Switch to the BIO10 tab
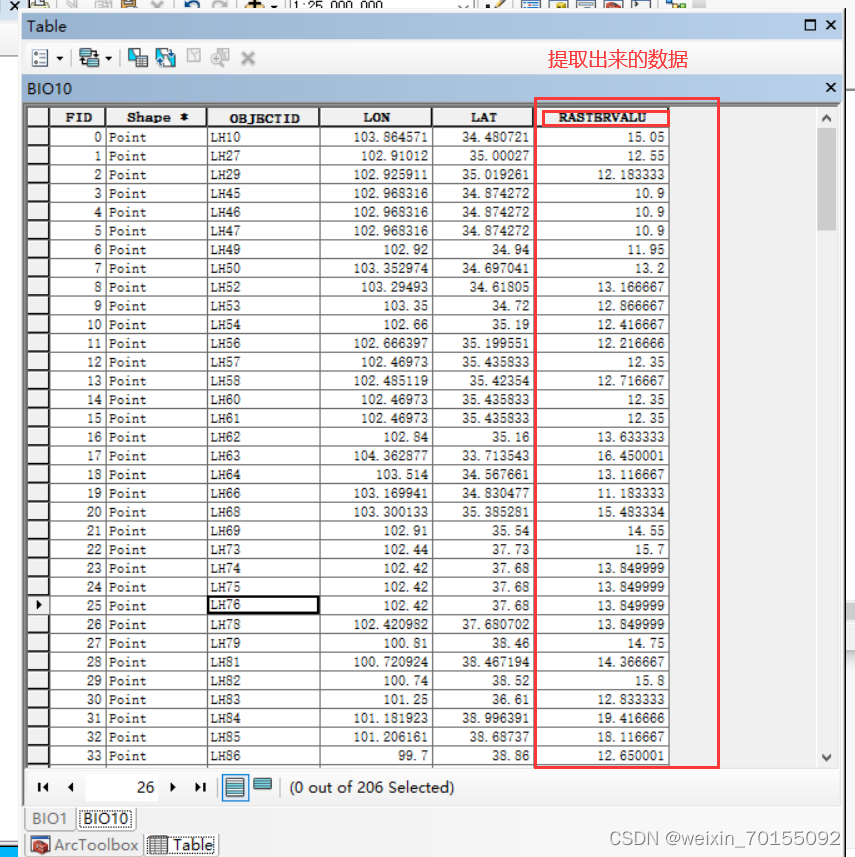Image resolution: width=855 pixels, height=857 pixels. tap(105, 818)
